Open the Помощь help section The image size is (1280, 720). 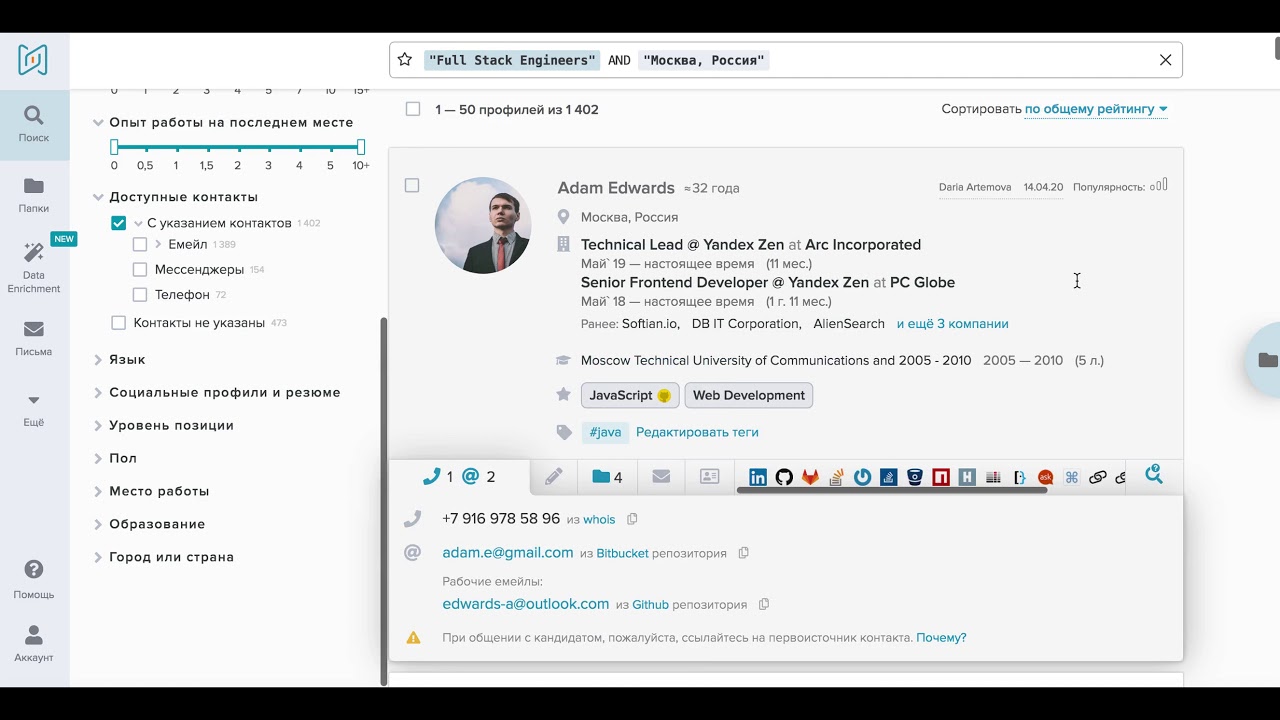click(34, 579)
